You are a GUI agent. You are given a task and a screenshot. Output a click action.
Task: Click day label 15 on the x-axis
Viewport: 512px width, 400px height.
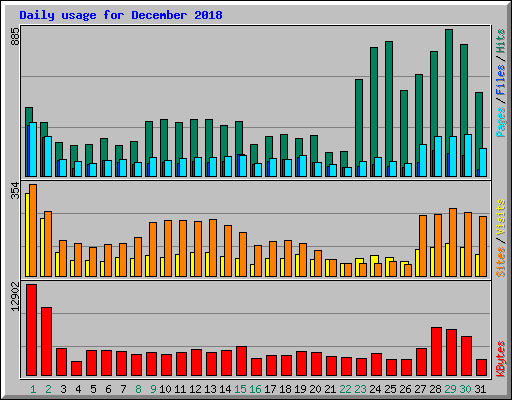coord(240,389)
